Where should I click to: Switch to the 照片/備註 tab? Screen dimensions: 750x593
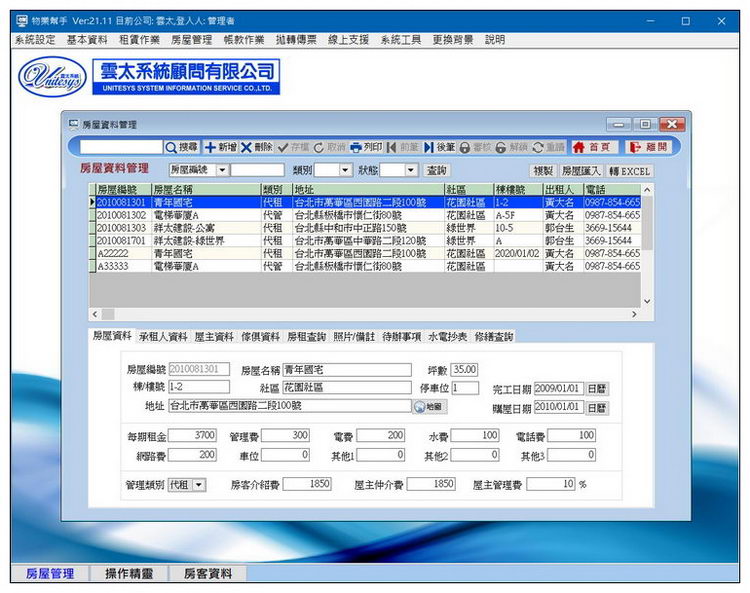354,337
